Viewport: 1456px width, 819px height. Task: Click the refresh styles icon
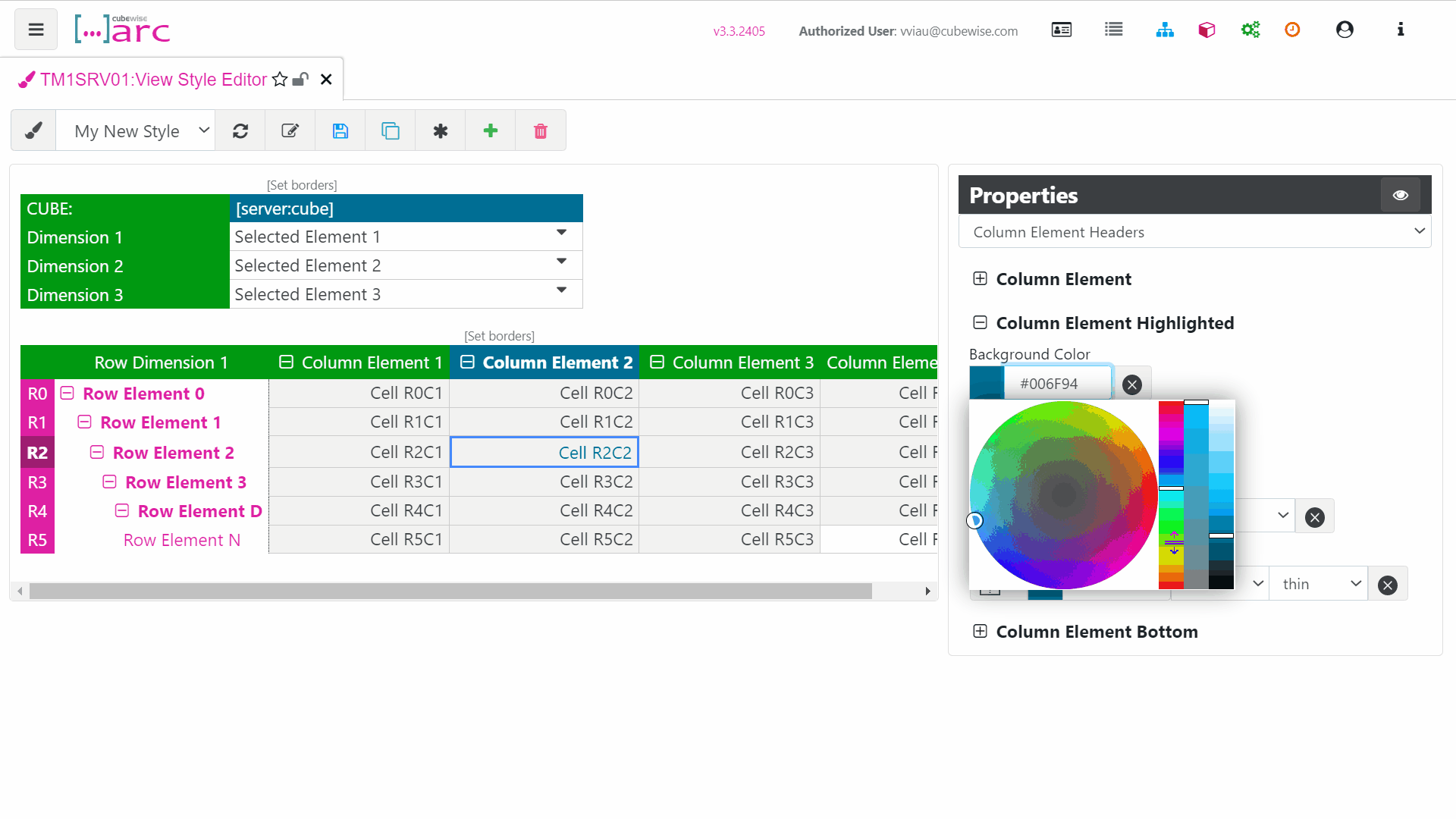(x=240, y=131)
